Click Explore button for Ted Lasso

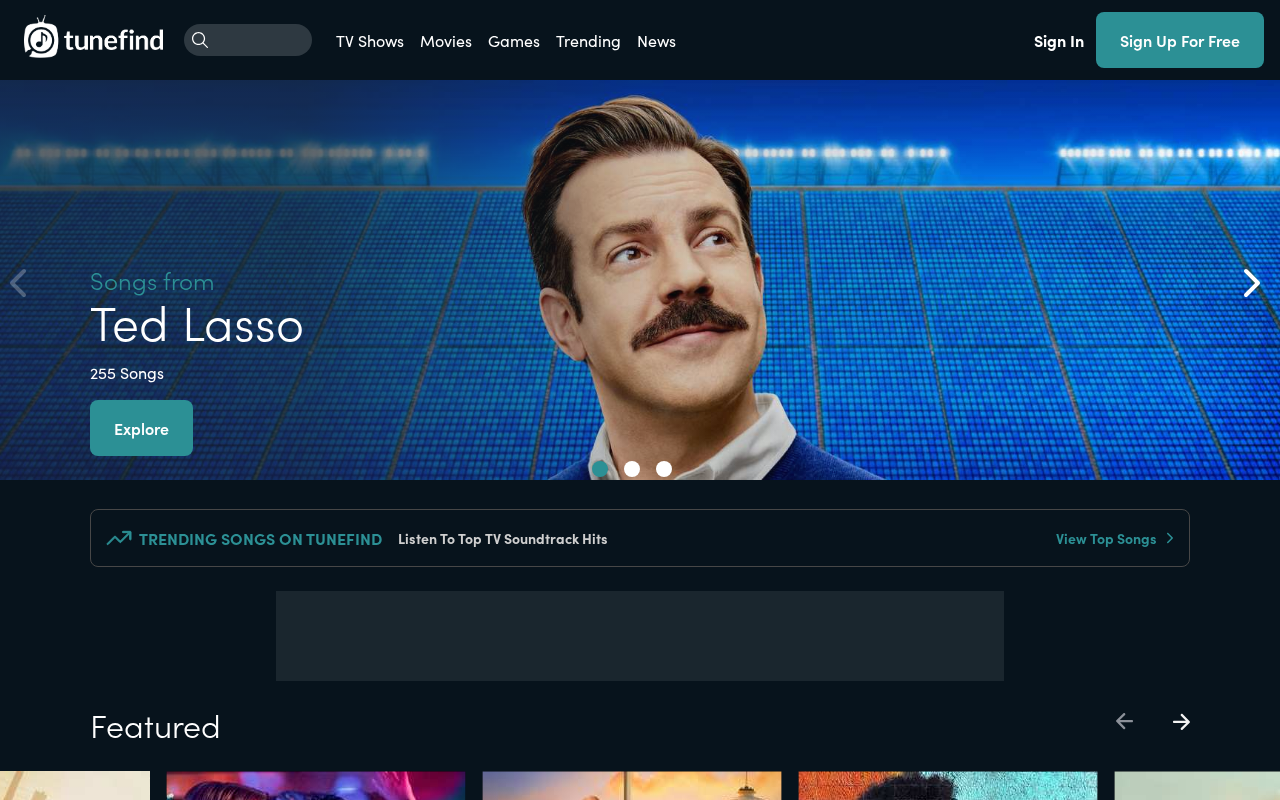click(141, 428)
